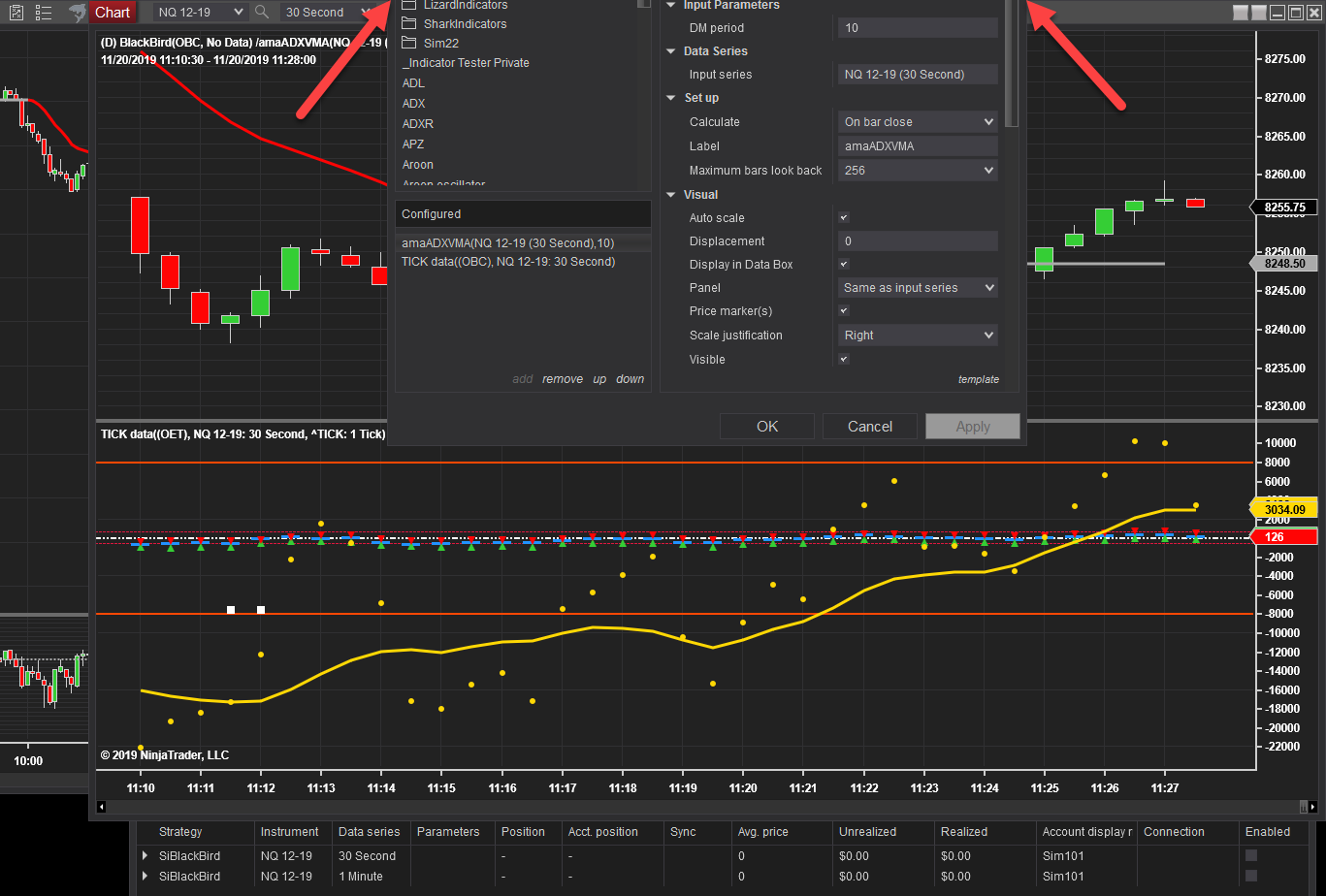Click the second gray chart window button
This screenshot has height=896, width=1326.
[1259, 13]
